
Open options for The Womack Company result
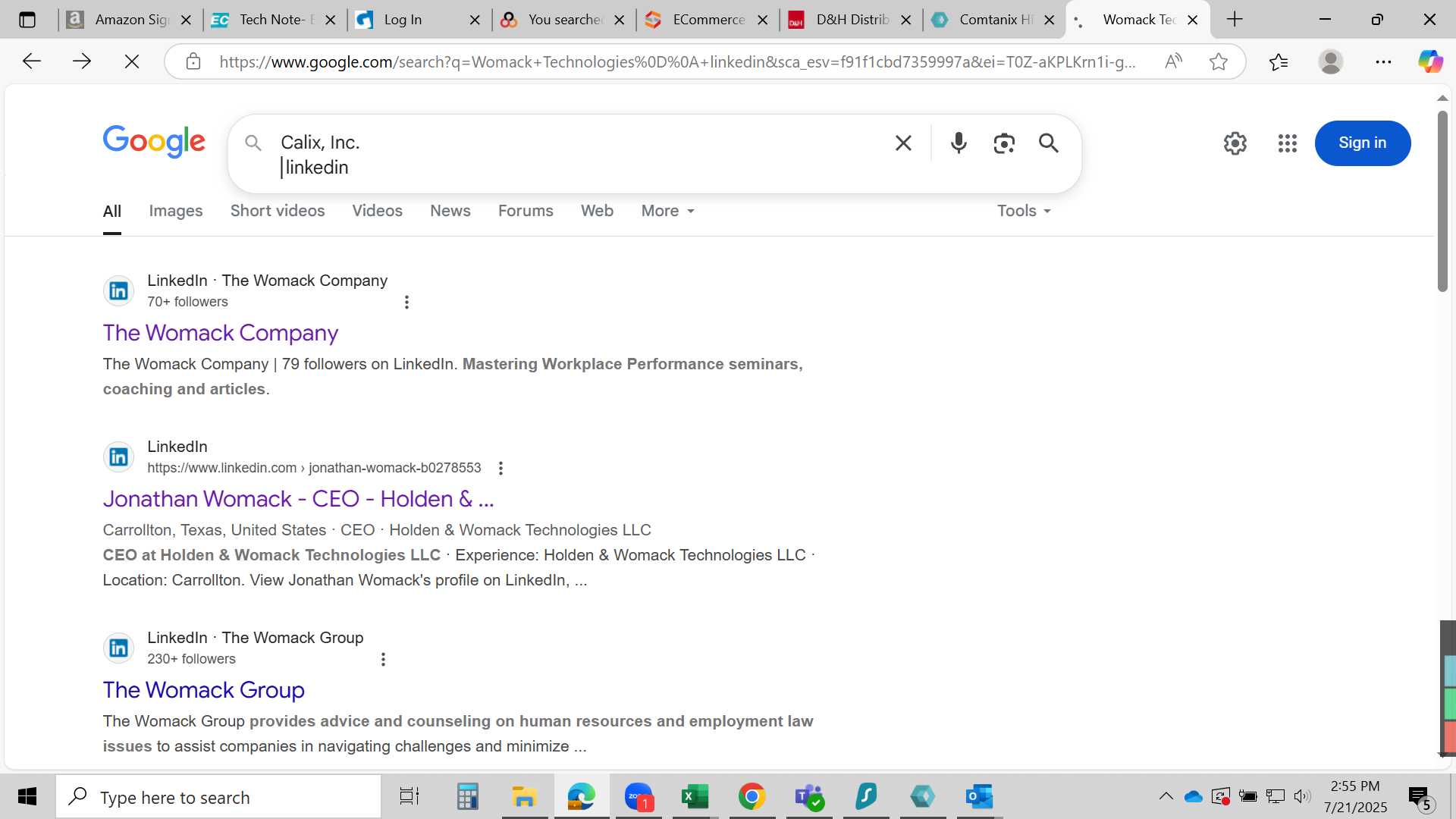coord(406,303)
